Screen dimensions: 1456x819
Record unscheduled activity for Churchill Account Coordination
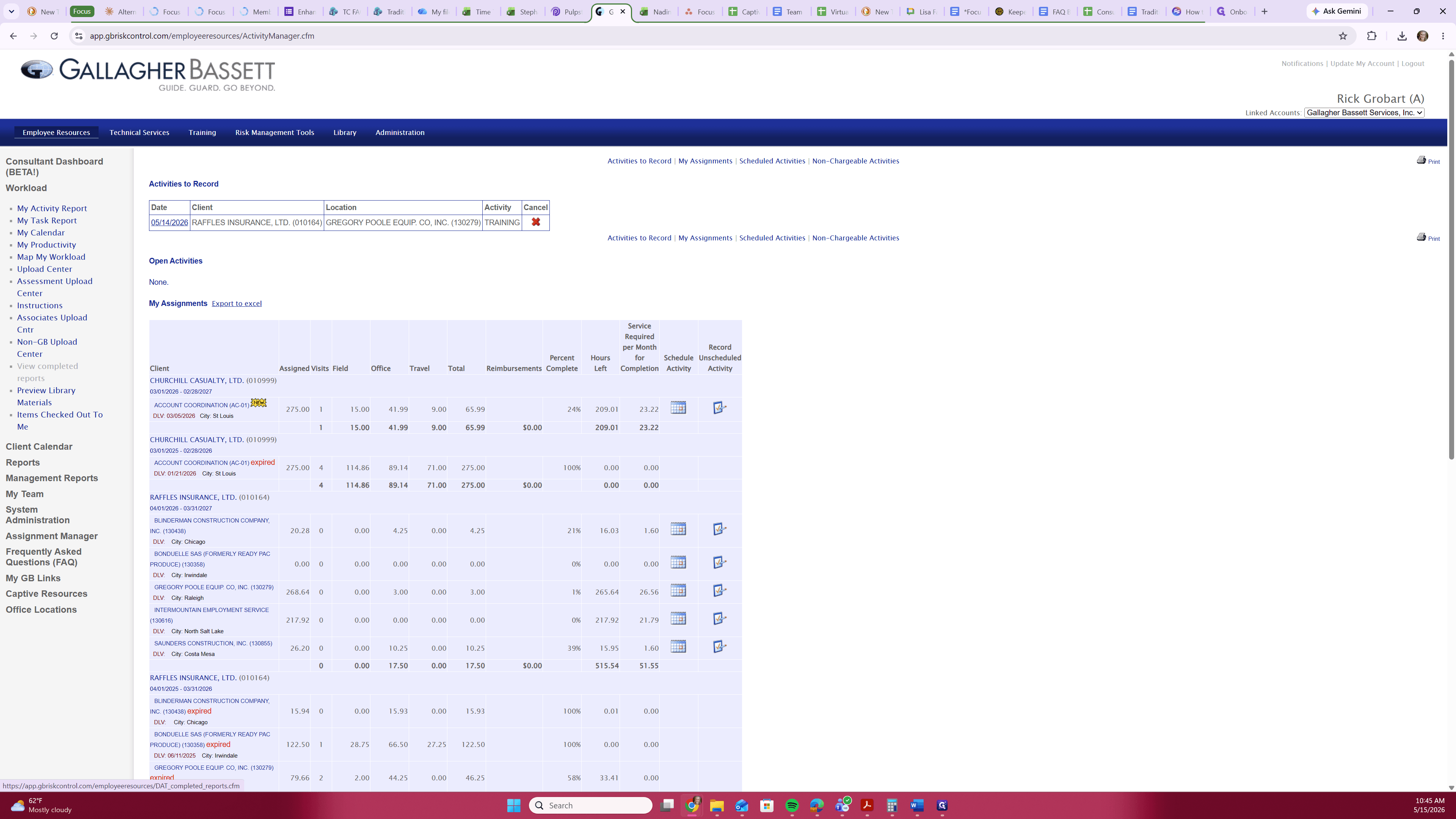(x=720, y=408)
